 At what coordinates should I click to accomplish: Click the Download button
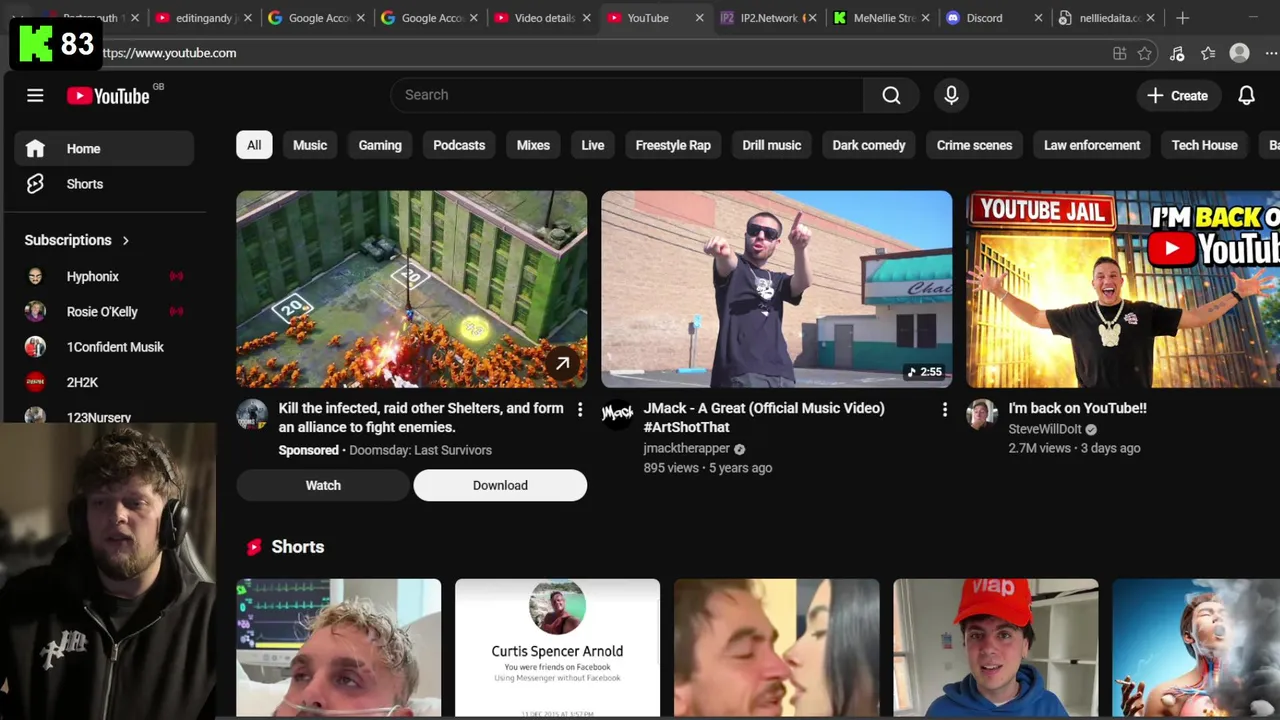point(500,485)
